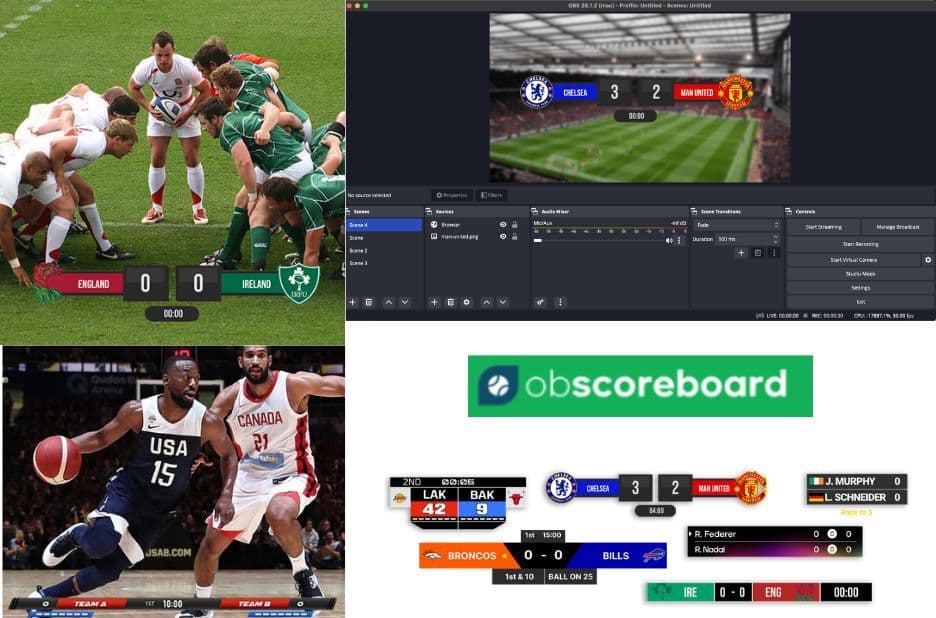Click REC 00:00:00 status indicator
936x618 pixels.
pos(824,315)
